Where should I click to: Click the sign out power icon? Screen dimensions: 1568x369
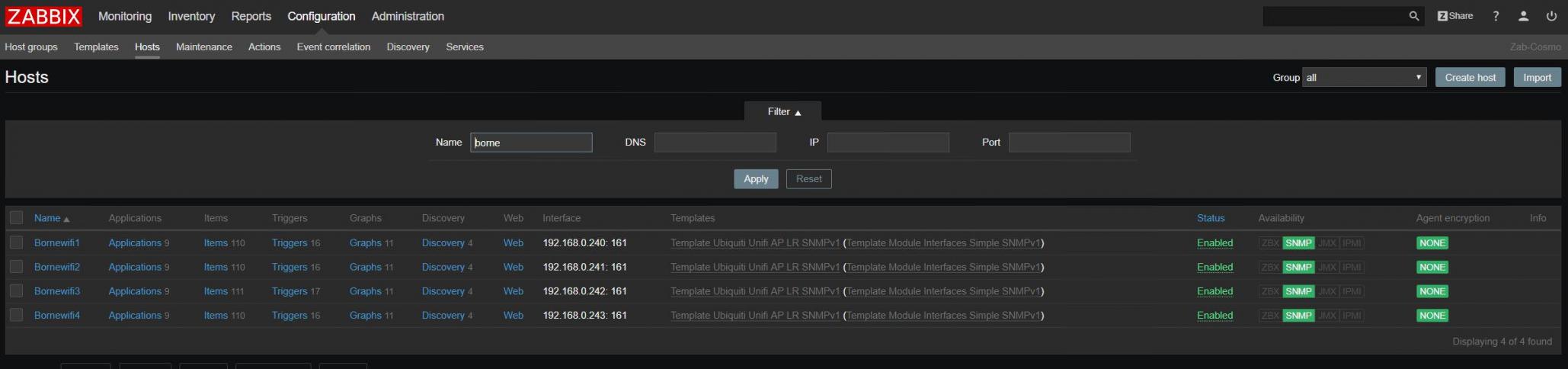pos(1551,16)
